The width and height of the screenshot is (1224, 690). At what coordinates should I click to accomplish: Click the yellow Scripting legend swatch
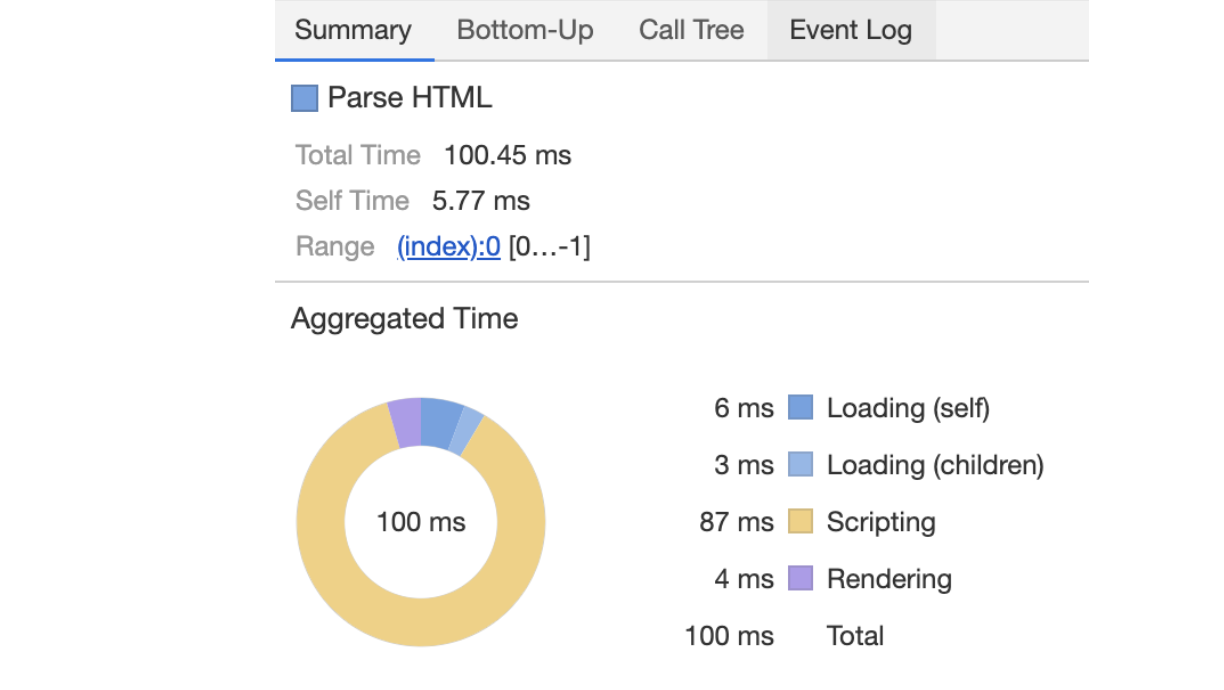coord(800,522)
